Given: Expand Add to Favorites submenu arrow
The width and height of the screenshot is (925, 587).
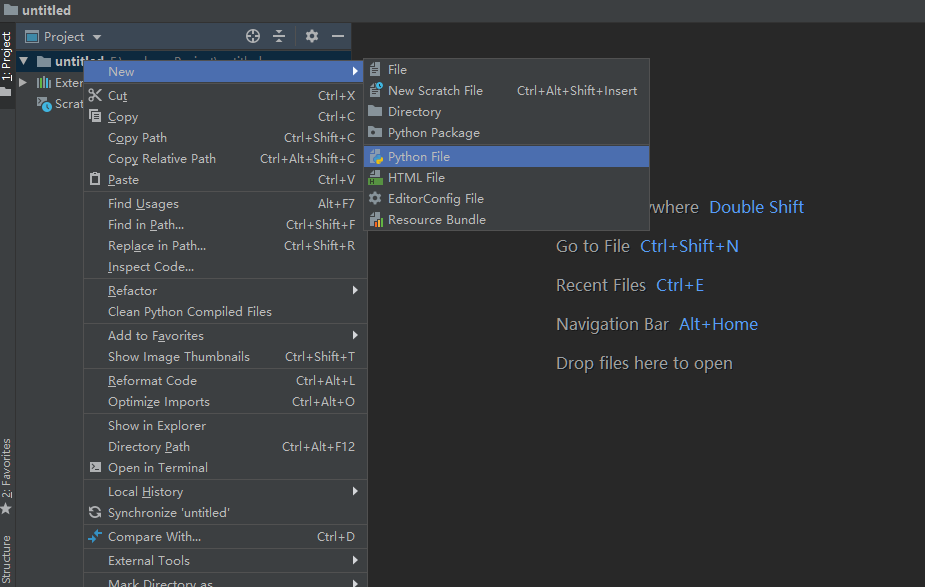Looking at the screenshot, I should tap(355, 335).
